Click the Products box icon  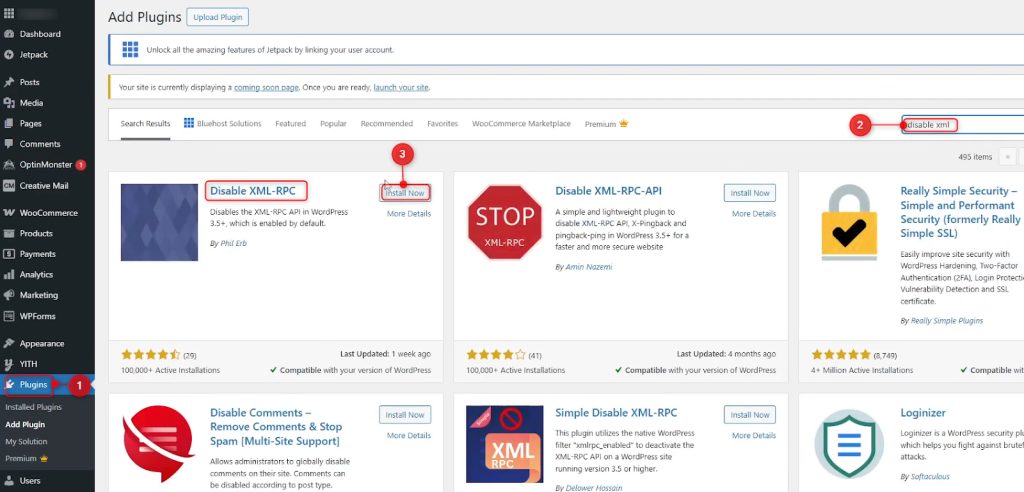coord(8,233)
